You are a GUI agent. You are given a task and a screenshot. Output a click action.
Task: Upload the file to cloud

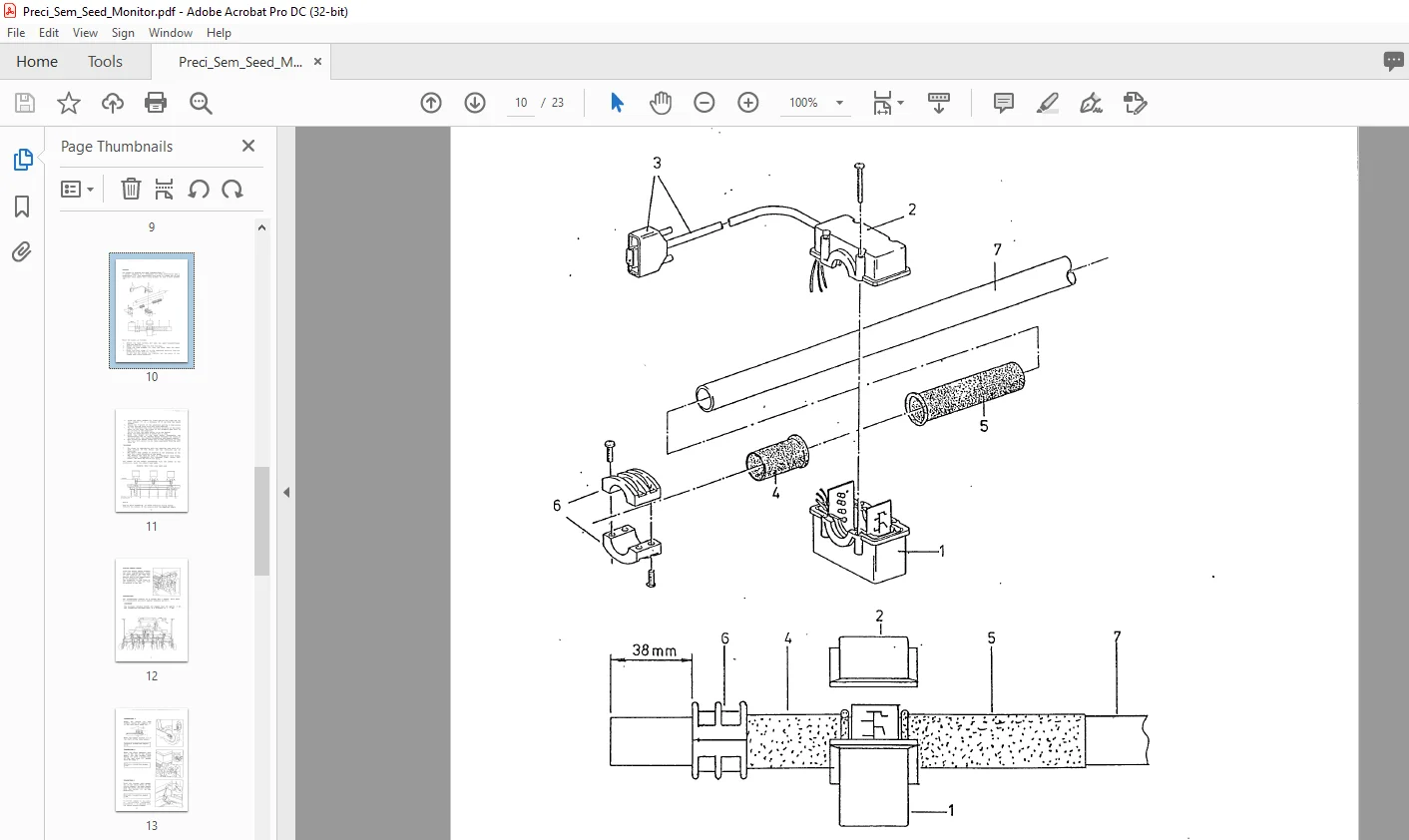pos(113,103)
